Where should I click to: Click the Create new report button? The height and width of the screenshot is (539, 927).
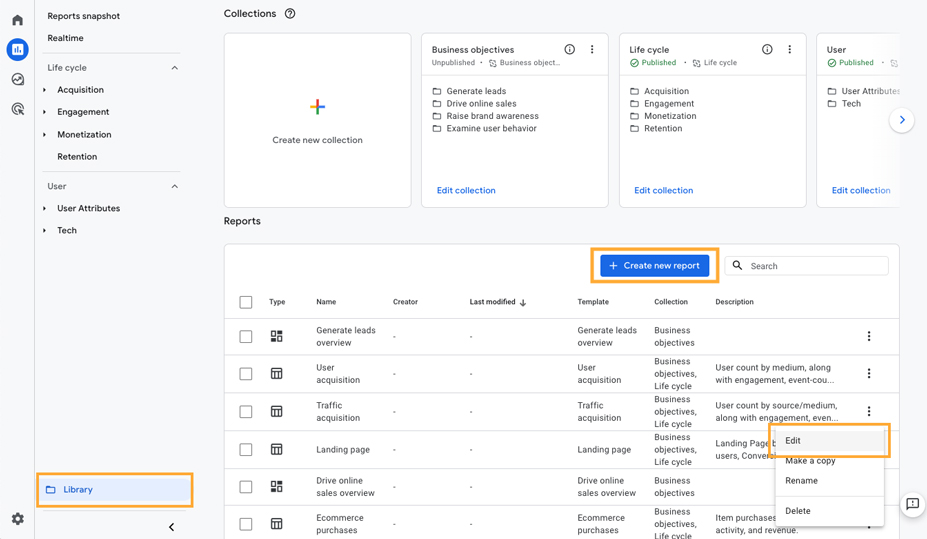click(654, 265)
